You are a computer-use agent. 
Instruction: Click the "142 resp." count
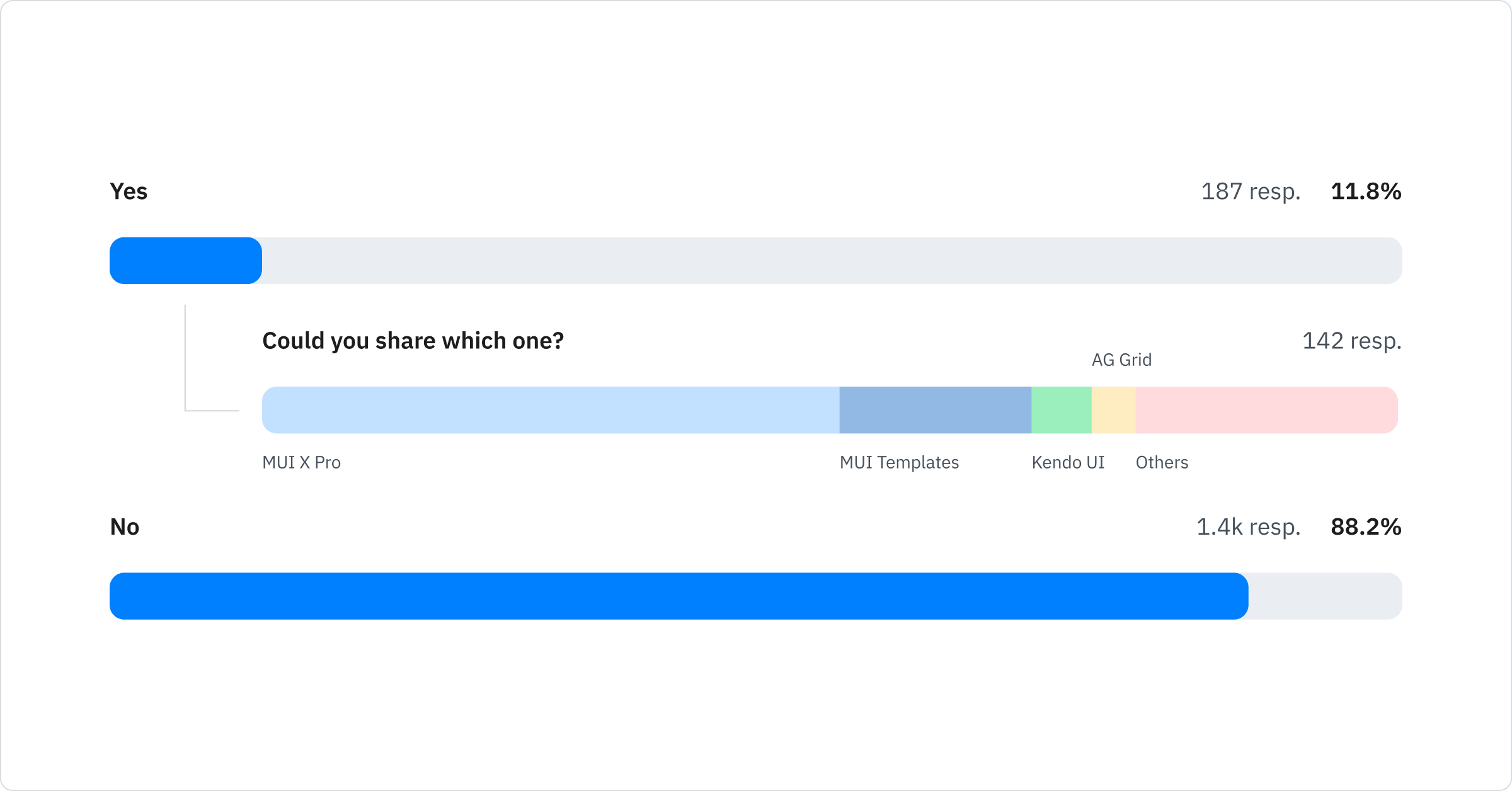(1351, 341)
